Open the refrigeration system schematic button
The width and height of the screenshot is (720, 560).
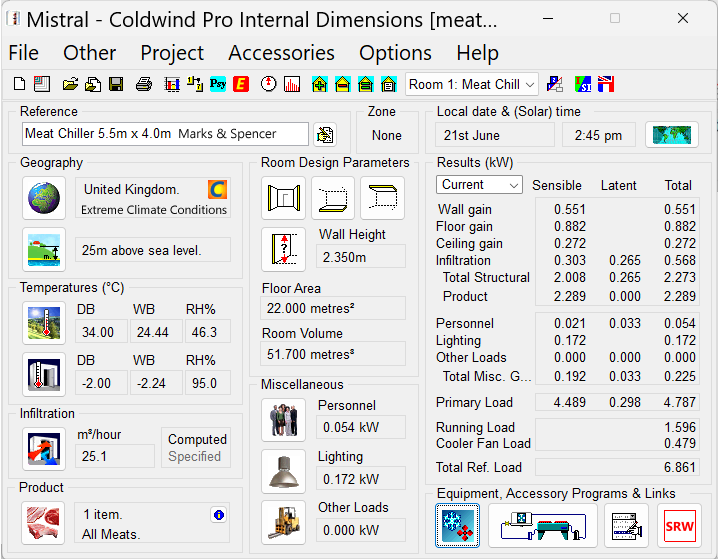tap(543, 526)
